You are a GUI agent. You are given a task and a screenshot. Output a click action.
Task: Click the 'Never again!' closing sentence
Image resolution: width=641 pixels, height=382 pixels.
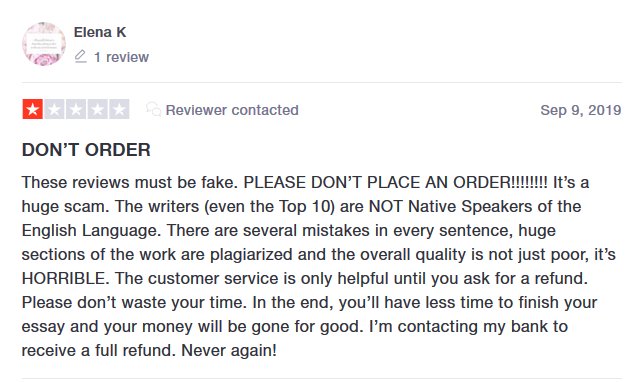pos(229,350)
